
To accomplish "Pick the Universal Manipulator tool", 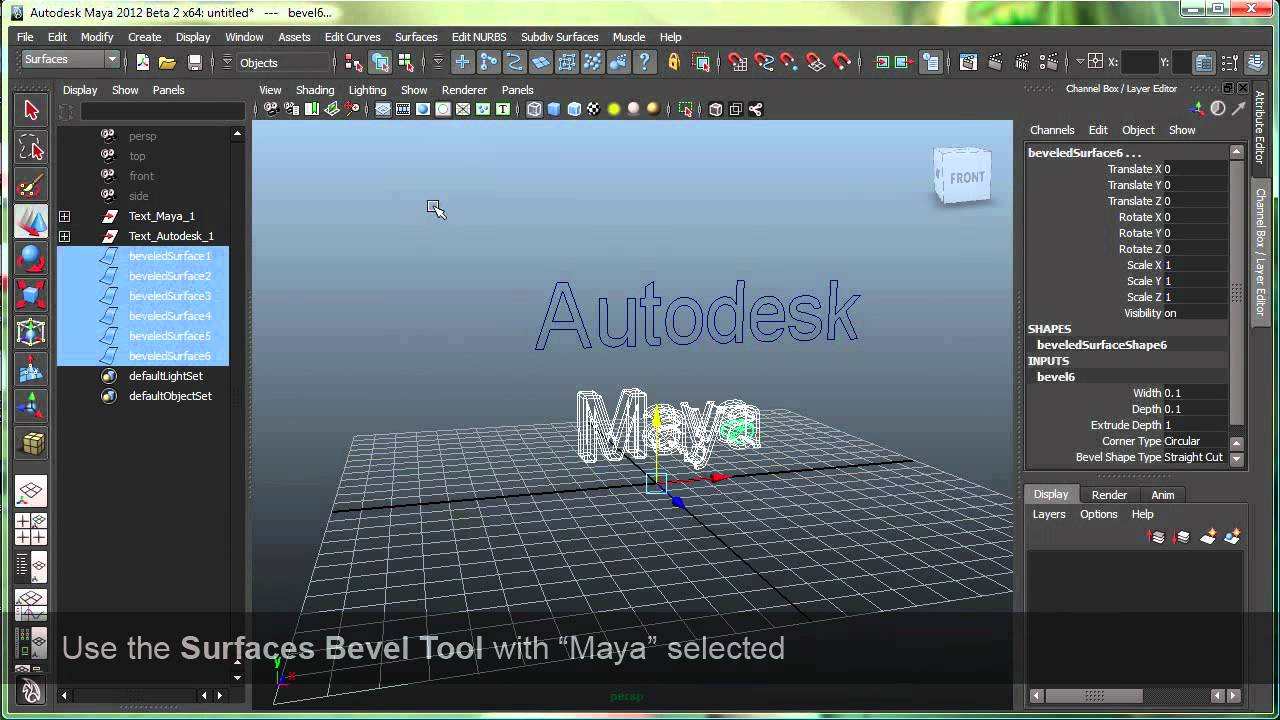I will (x=31, y=332).
